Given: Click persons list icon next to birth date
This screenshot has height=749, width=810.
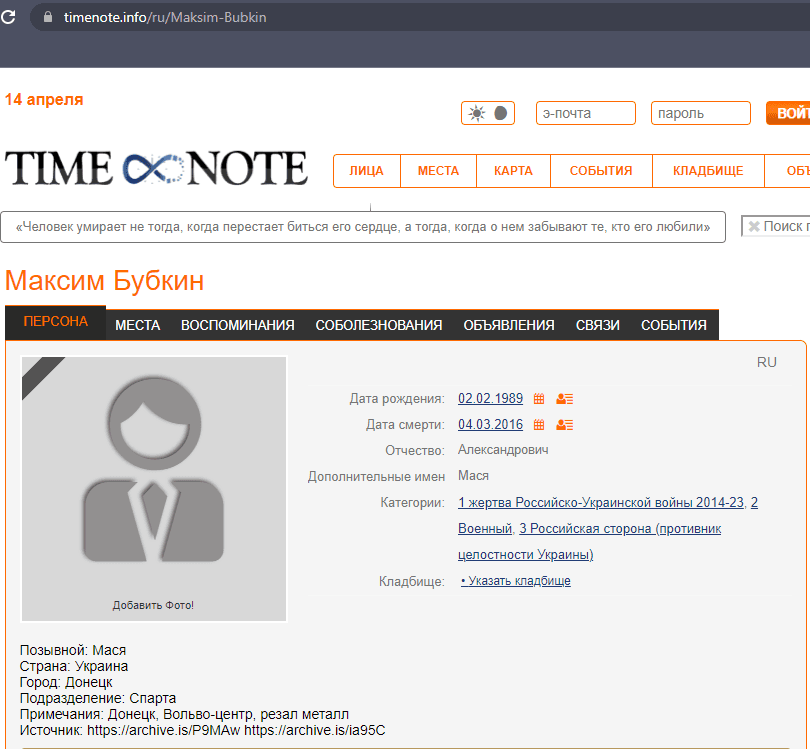Looking at the screenshot, I should click(x=565, y=399).
